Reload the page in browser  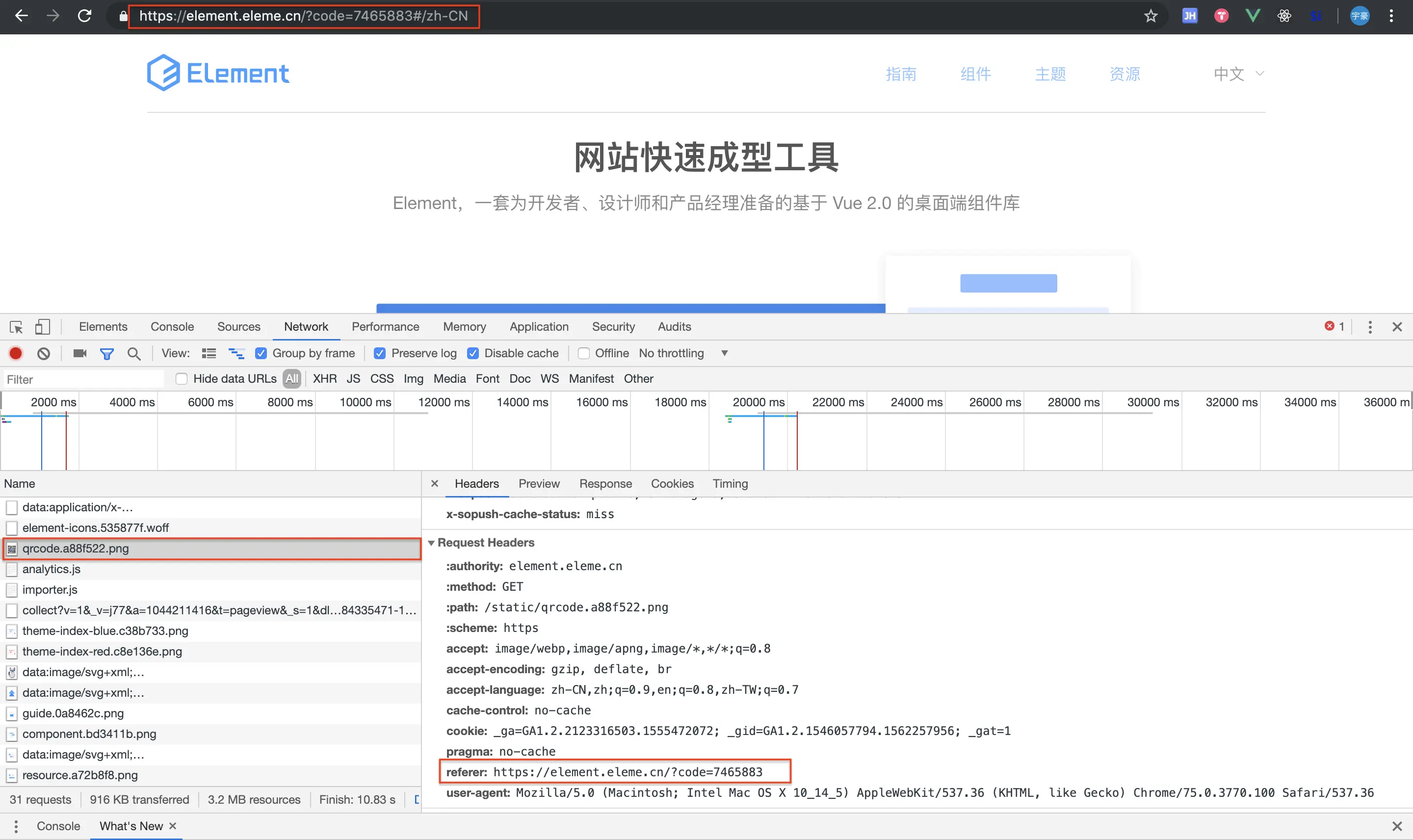click(84, 16)
